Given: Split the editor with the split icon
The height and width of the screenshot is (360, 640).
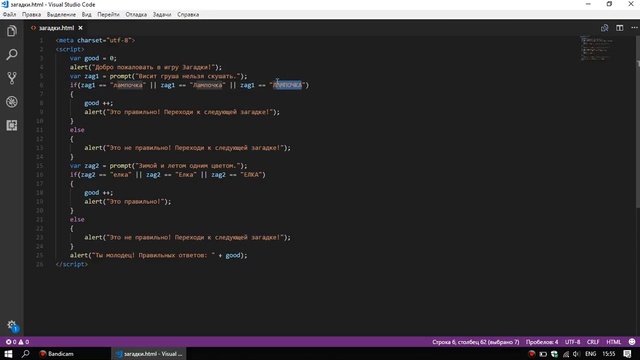Looking at the screenshot, I should click(620, 28).
